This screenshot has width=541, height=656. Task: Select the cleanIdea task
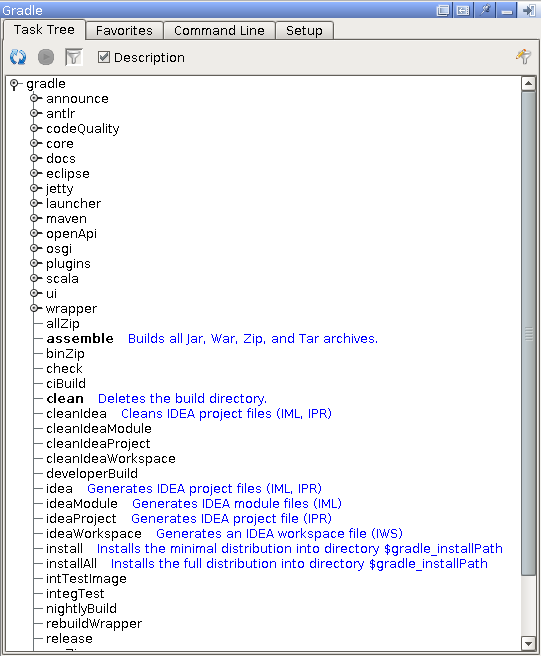click(x=76, y=414)
